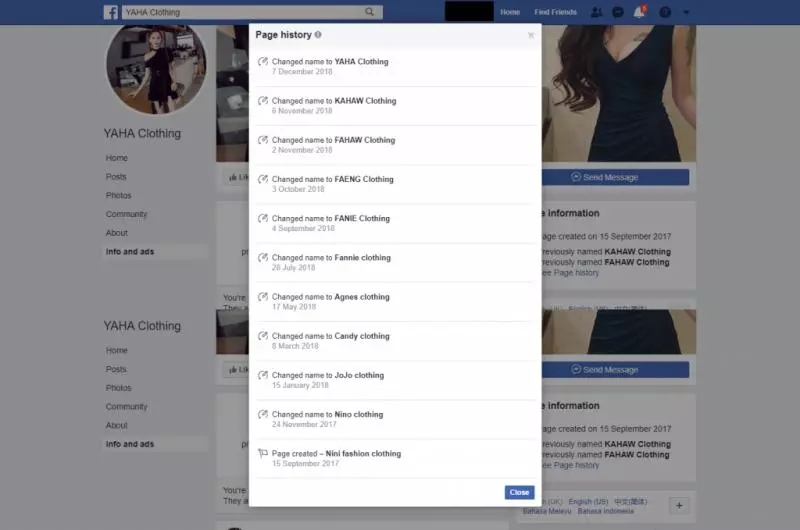This screenshot has width=800, height=530.
Task: Click the icon beside FAENG Clothing name change
Action: [263, 180]
